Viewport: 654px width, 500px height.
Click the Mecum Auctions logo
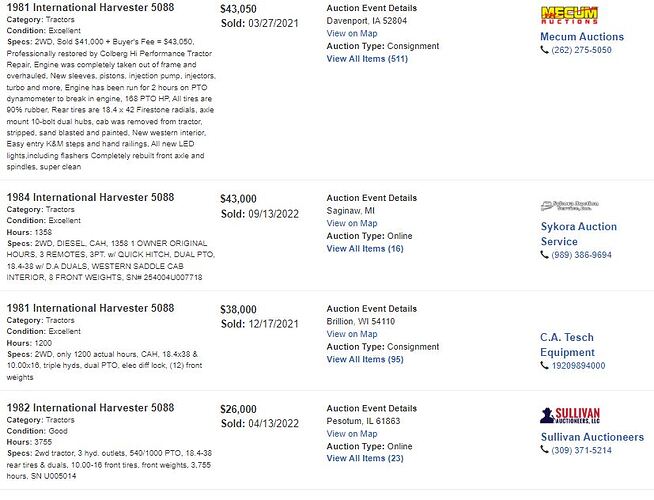(x=569, y=15)
